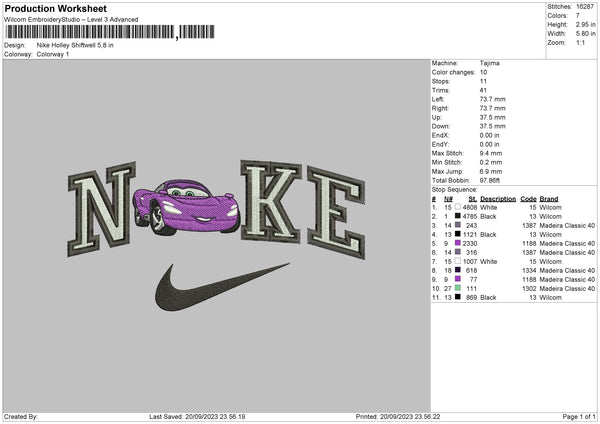Image resolution: width=600 pixels, height=424 pixels.
Task: Click the purple car in the design preview
Action: coord(186,207)
